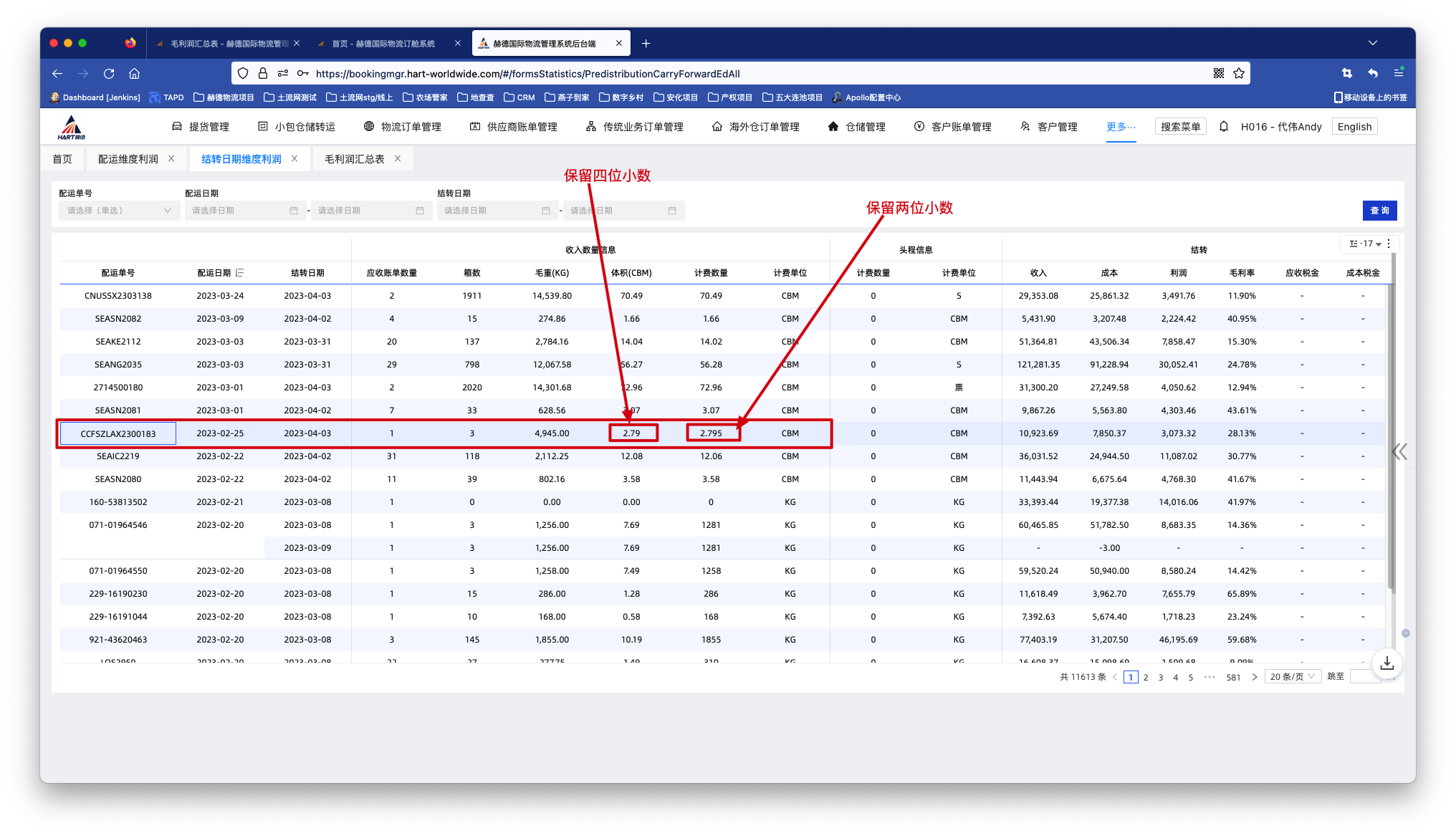
Task: Close the 配运维度利润 tab
Action: (171, 159)
